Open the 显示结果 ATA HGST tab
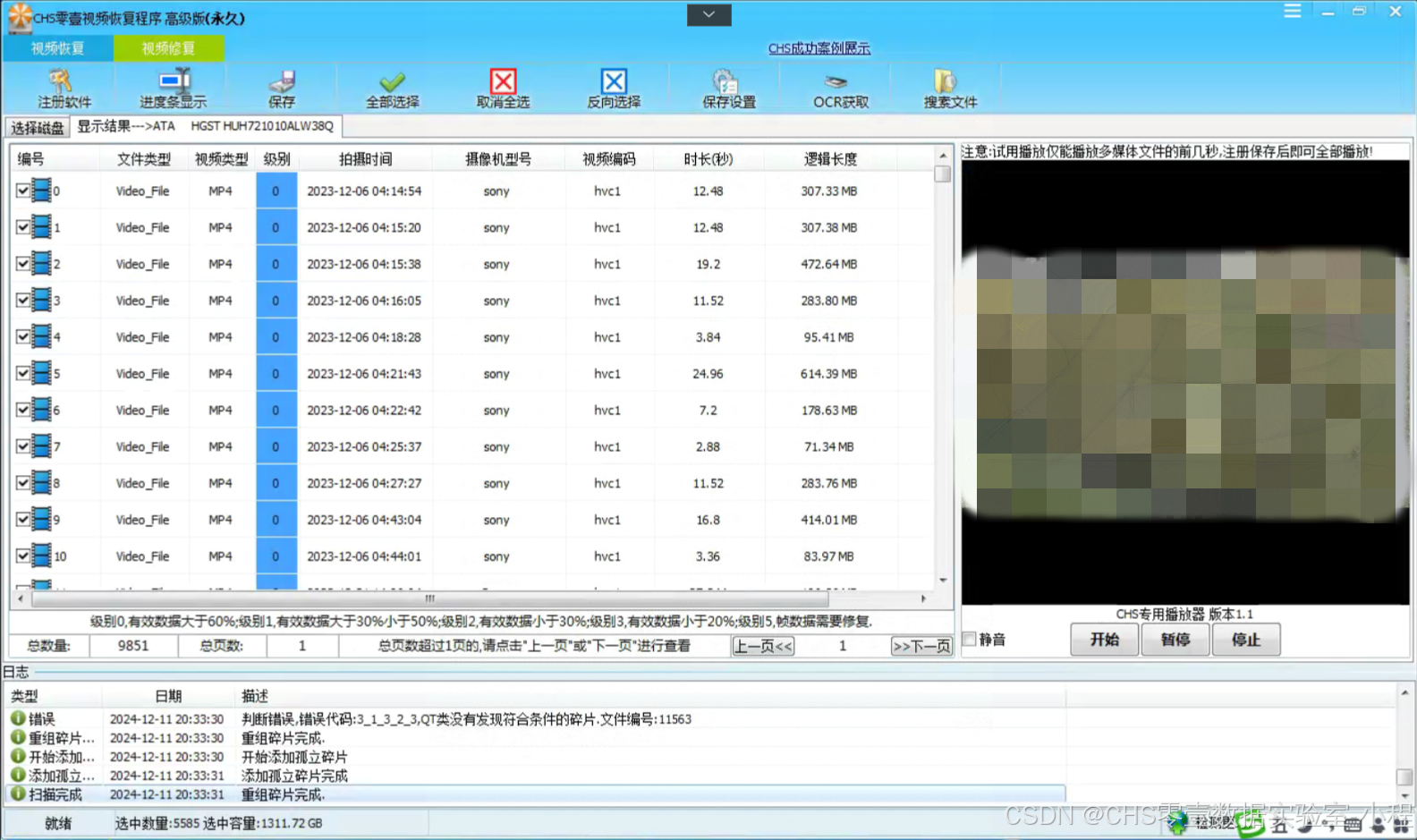 click(205, 126)
